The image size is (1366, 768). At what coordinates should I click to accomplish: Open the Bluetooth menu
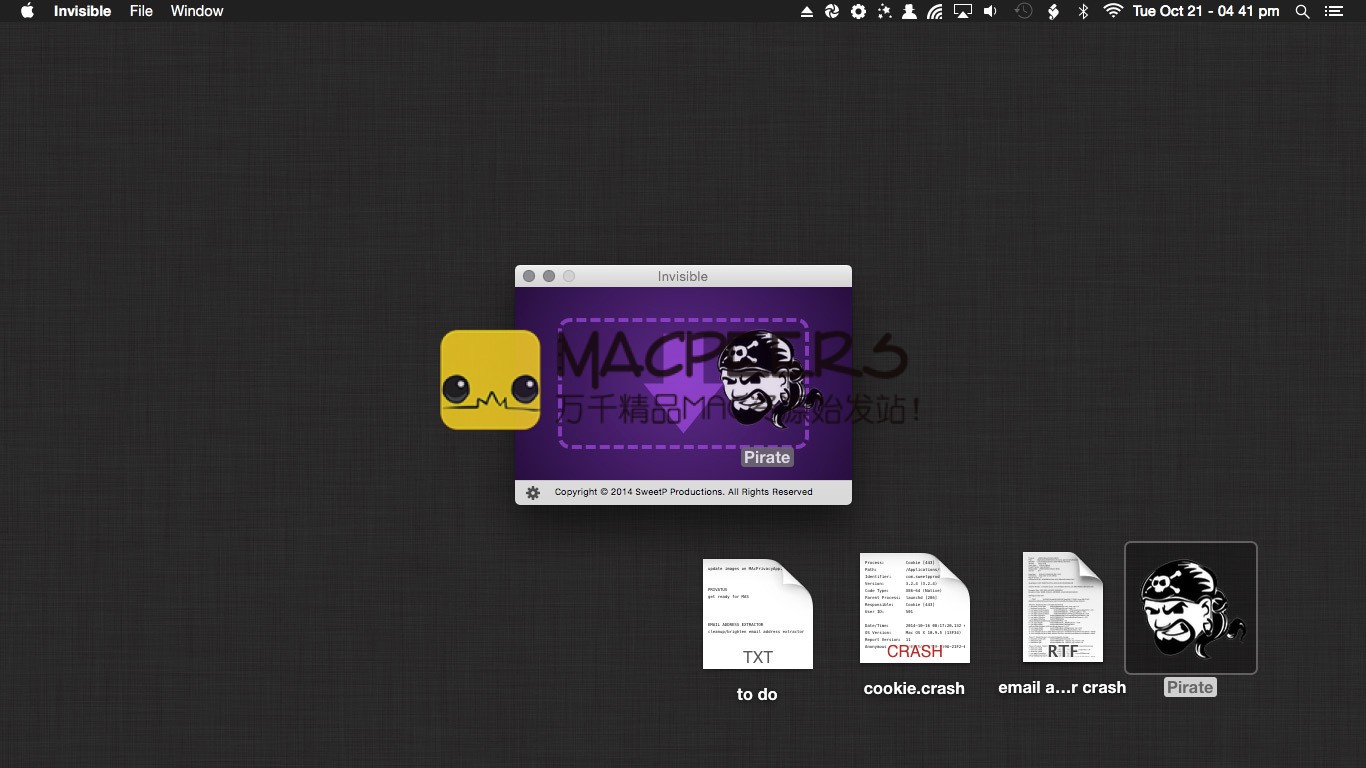[x=1082, y=11]
